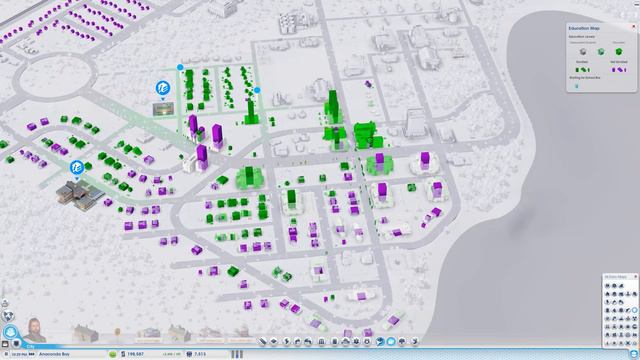
Task: Open the Roads menu in the build toolbar
Action: coord(262,341)
